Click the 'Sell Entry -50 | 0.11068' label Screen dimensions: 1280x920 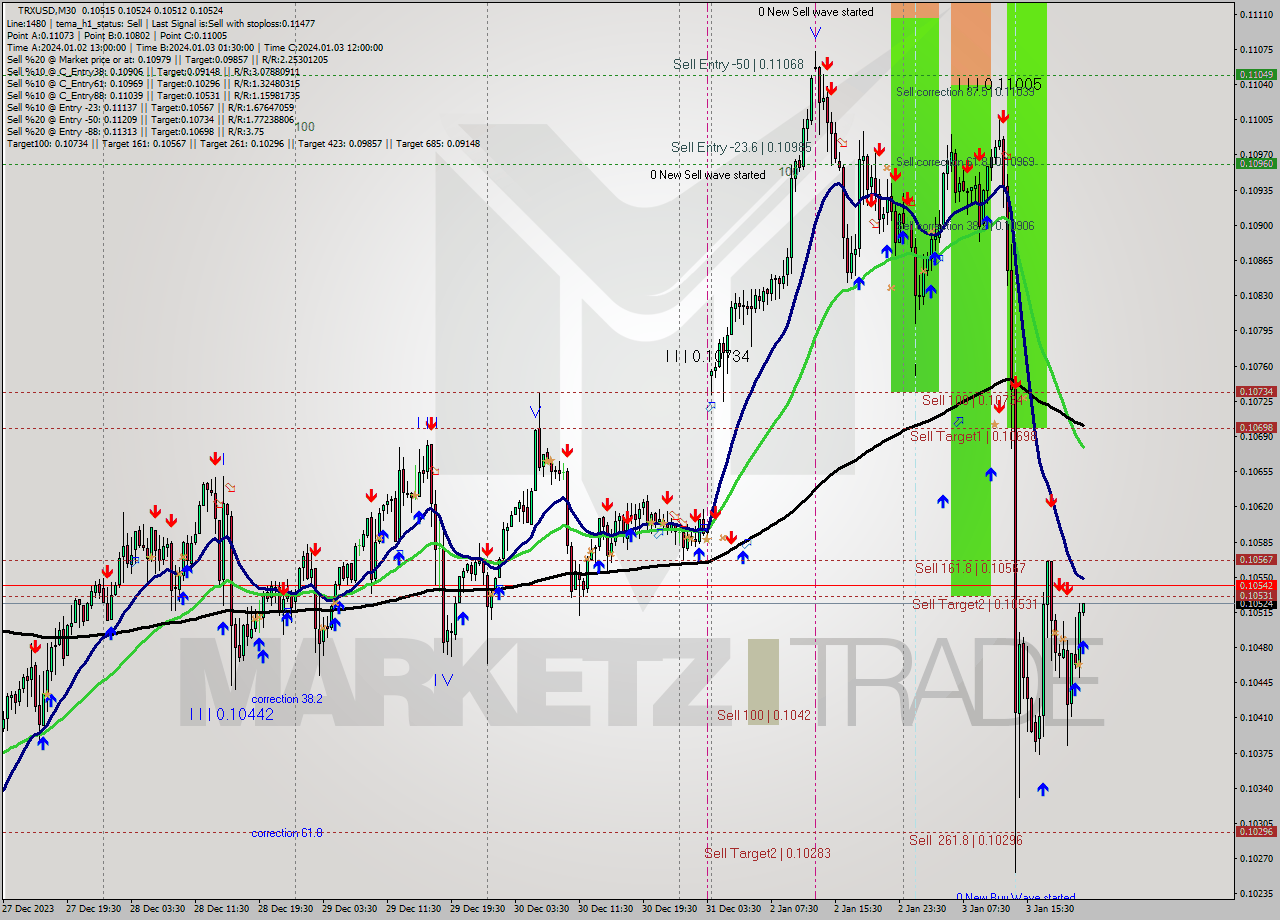tap(738, 64)
